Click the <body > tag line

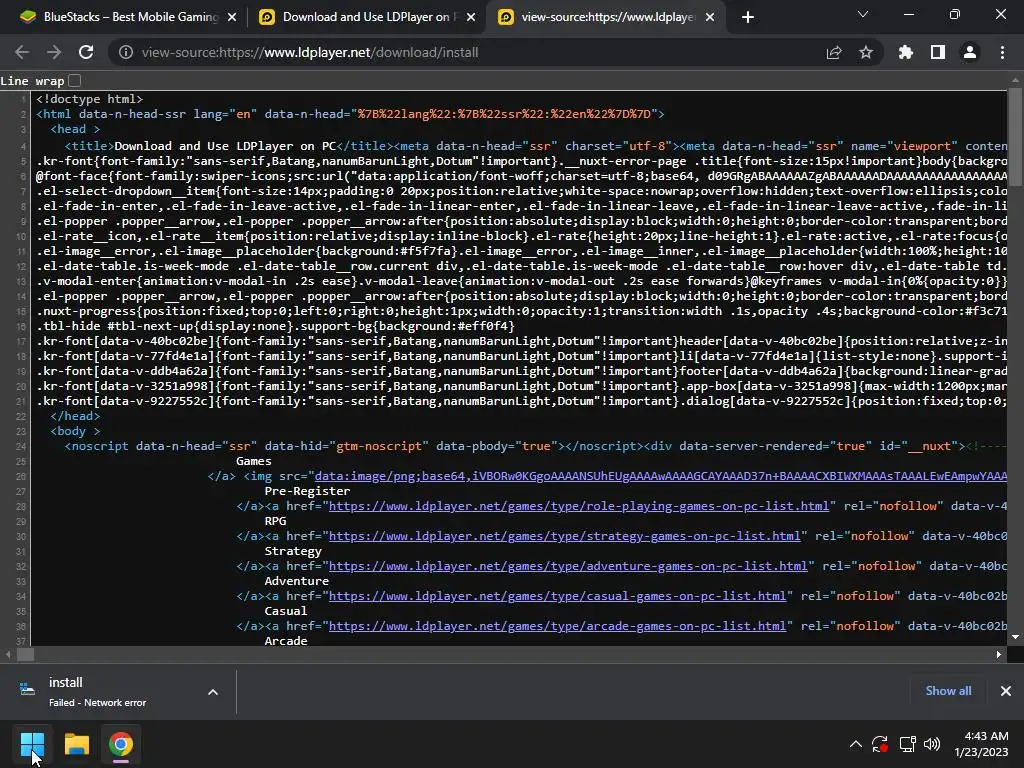[75, 431]
